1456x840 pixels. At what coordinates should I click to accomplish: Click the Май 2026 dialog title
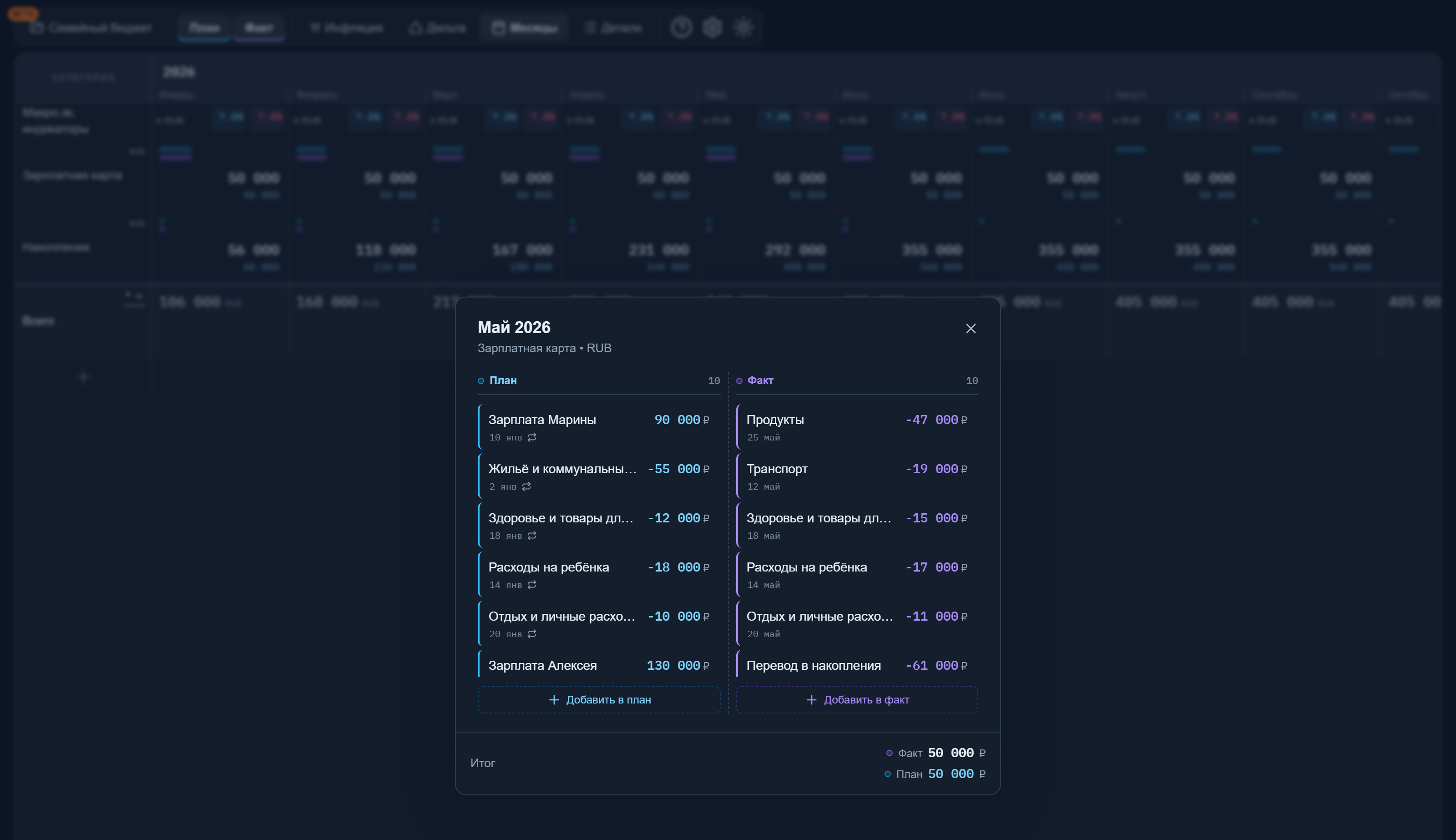(x=514, y=327)
